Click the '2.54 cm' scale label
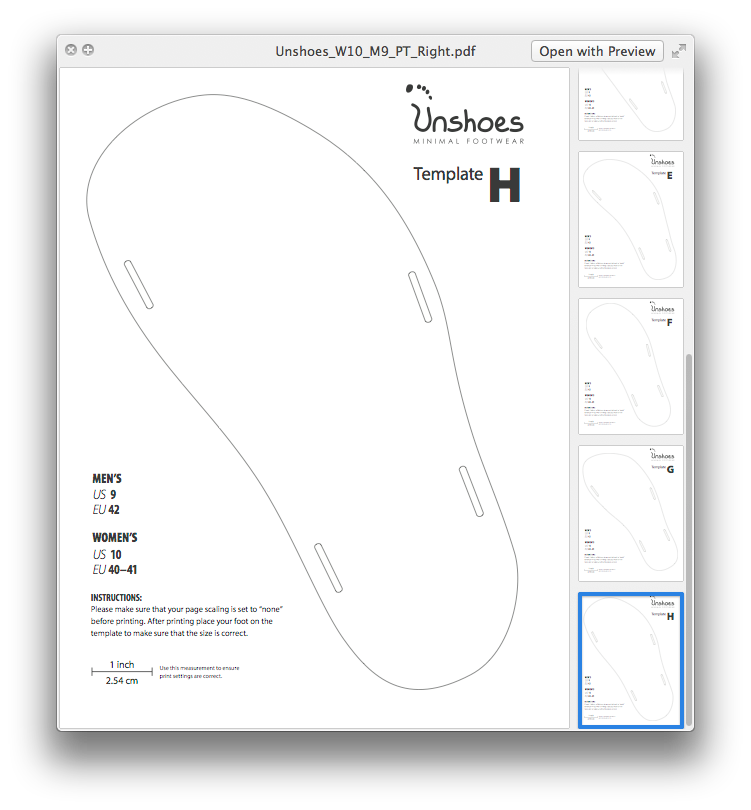 point(122,681)
